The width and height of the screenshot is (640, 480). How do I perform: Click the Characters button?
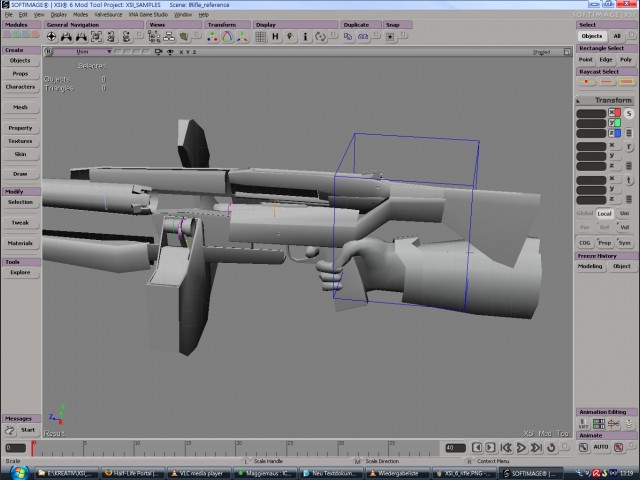point(20,87)
